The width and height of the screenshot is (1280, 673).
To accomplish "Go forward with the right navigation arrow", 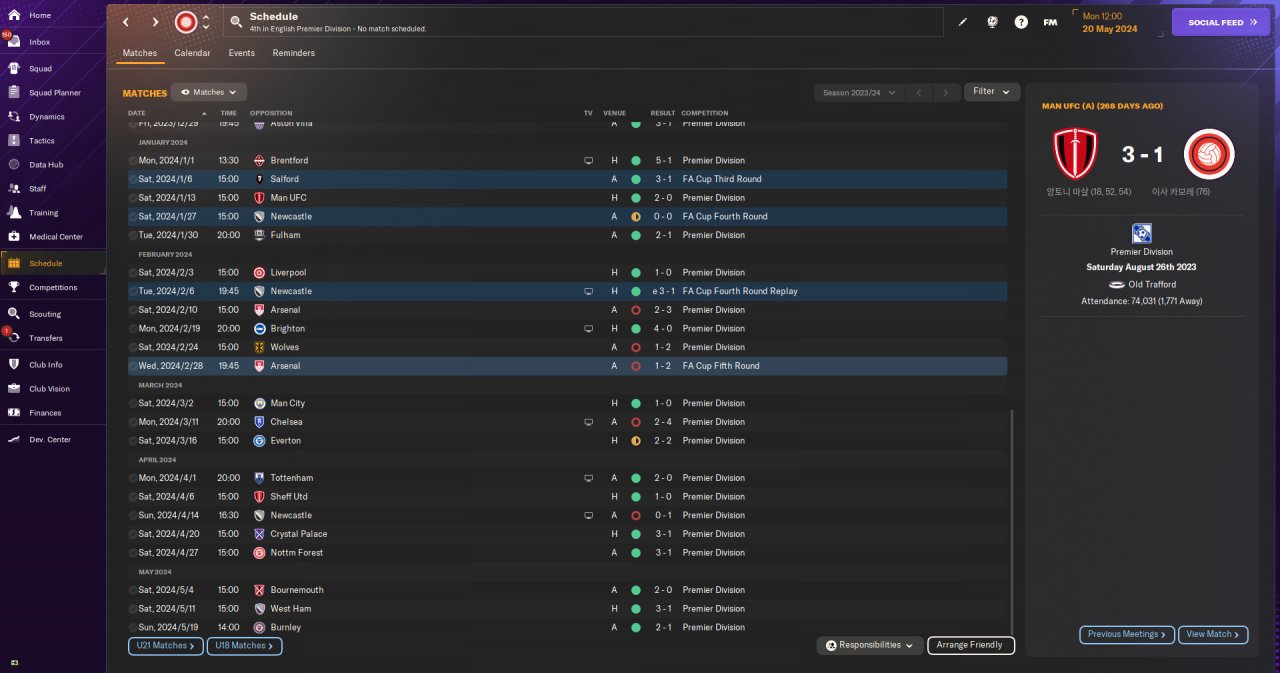I will click(155, 22).
